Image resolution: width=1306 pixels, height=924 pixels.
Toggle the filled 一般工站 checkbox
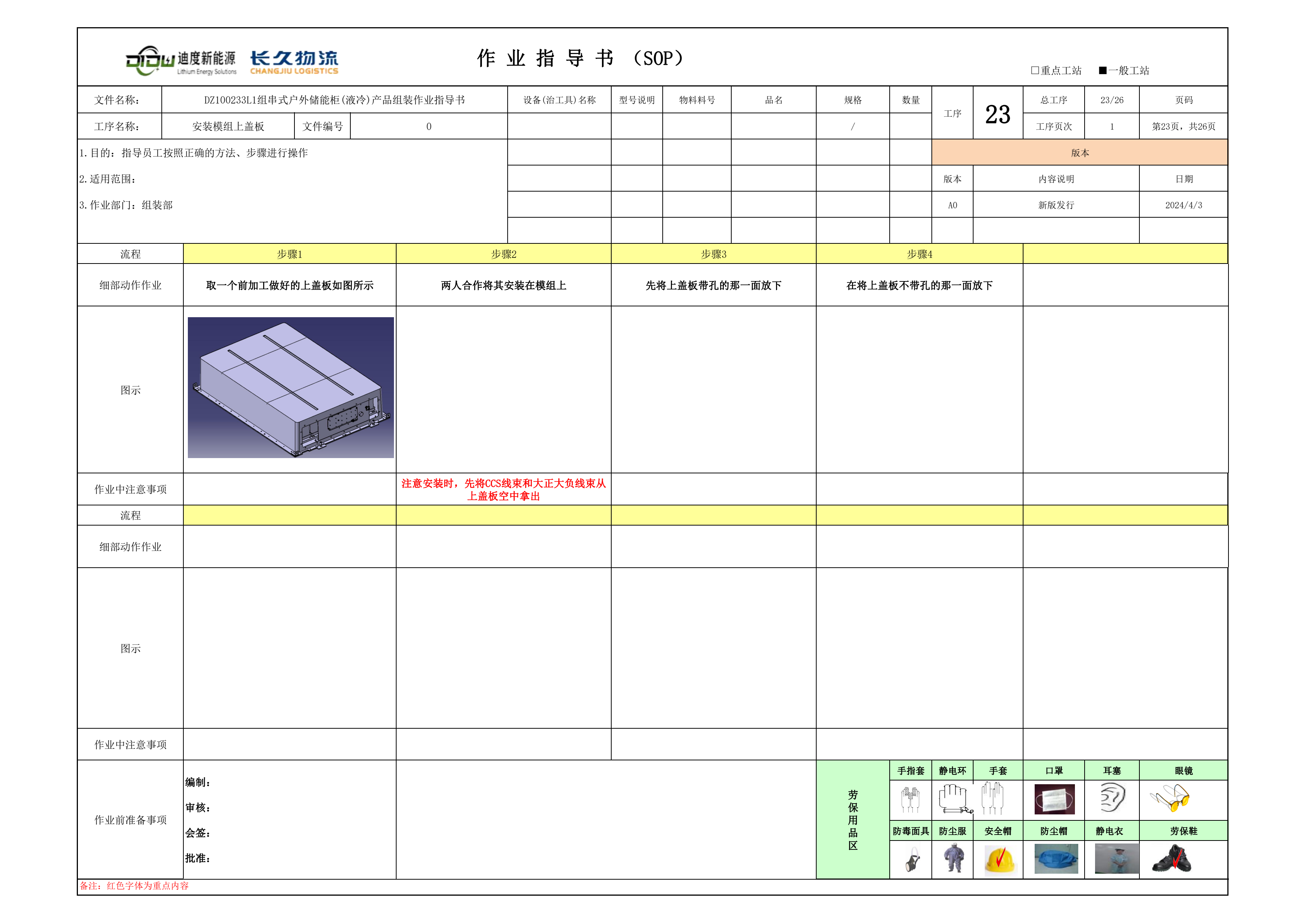click(1102, 70)
